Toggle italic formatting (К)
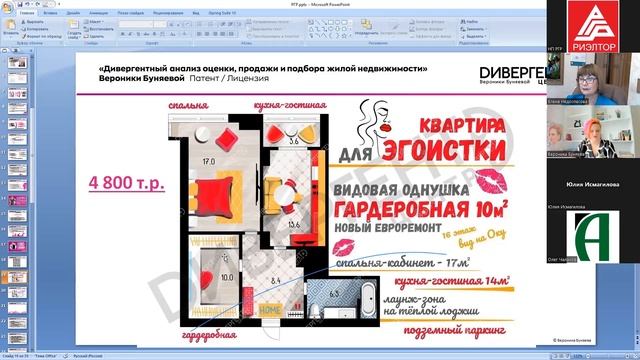The width and height of the screenshot is (640, 360). click(x=130, y=34)
